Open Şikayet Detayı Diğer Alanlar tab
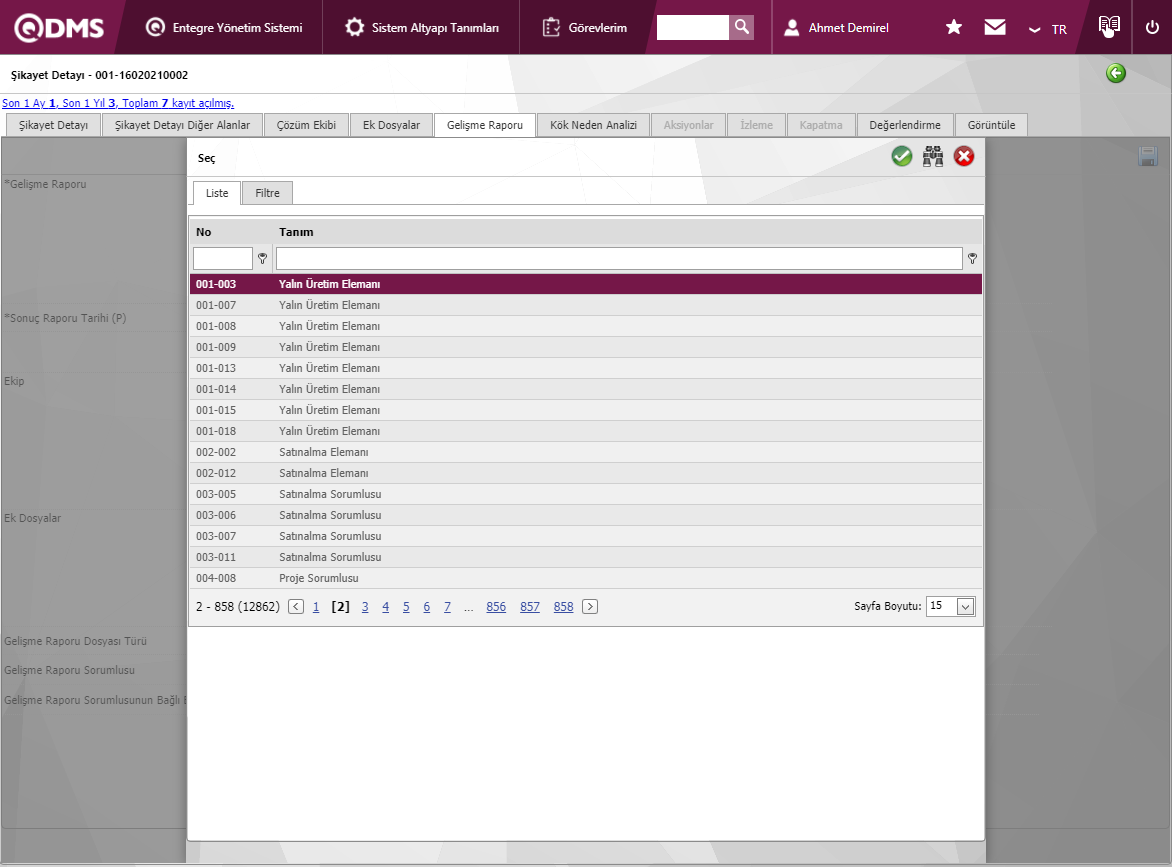 (x=182, y=125)
